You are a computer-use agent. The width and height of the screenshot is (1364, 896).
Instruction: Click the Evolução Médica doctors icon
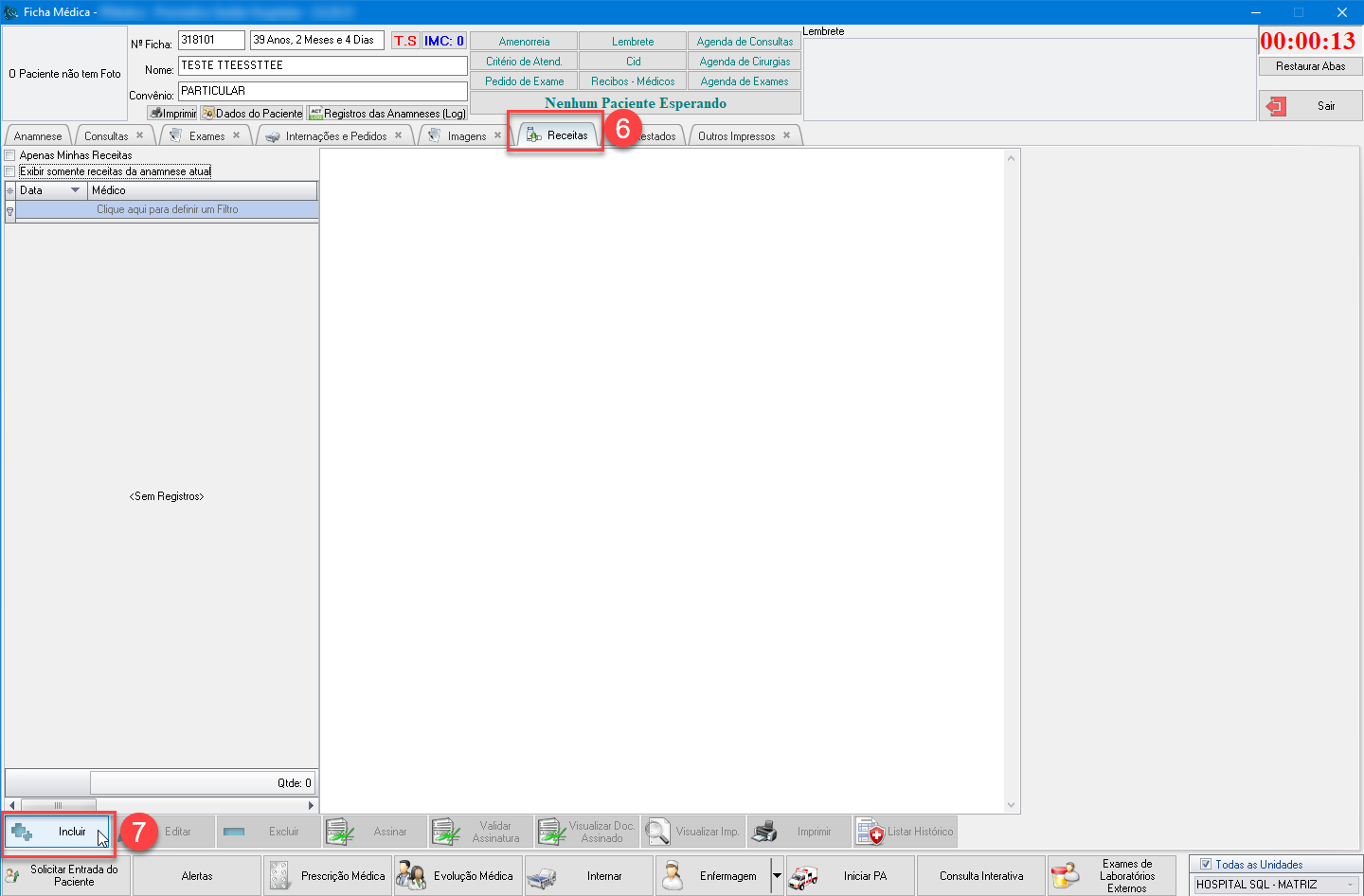click(x=410, y=876)
